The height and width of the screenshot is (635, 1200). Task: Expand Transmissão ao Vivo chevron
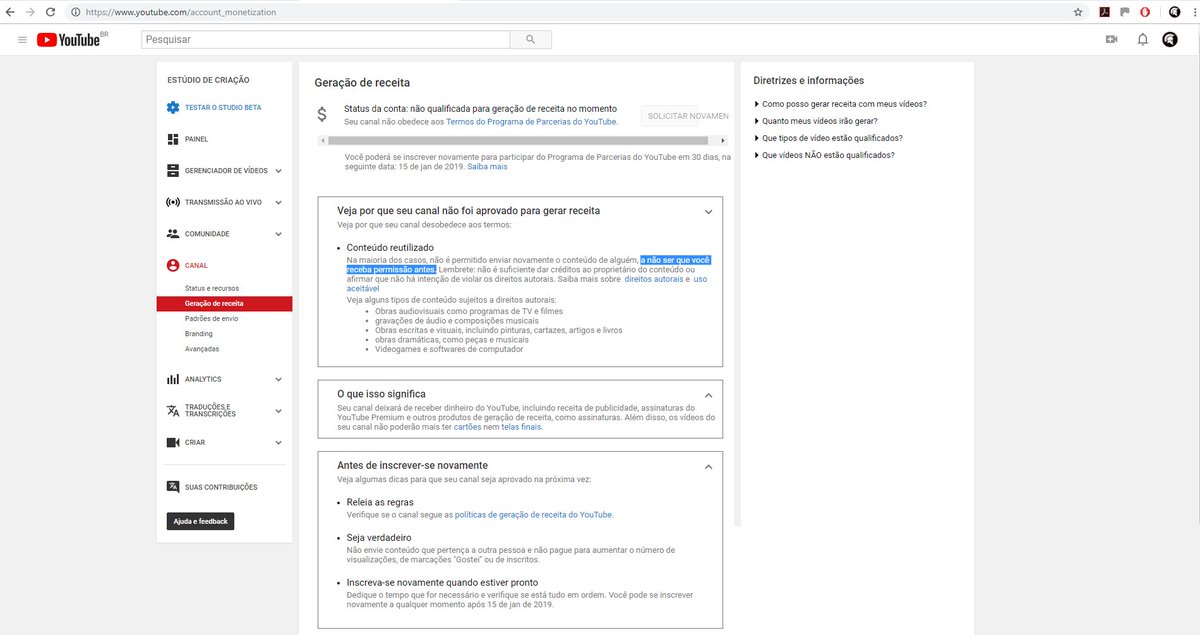point(279,202)
